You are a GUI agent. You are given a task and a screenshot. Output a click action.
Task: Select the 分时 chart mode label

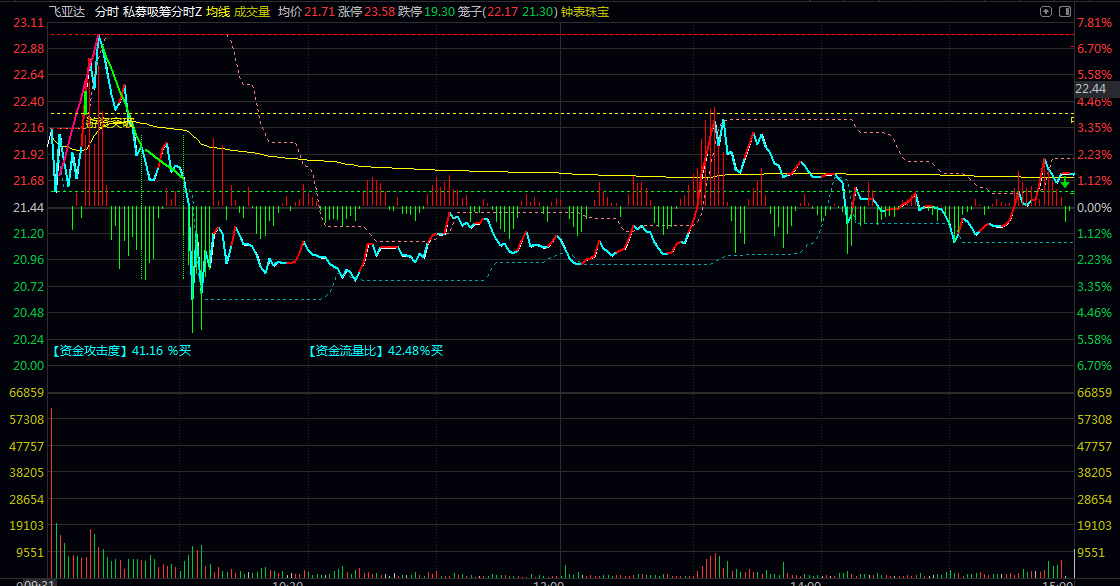click(x=106, y=11)
